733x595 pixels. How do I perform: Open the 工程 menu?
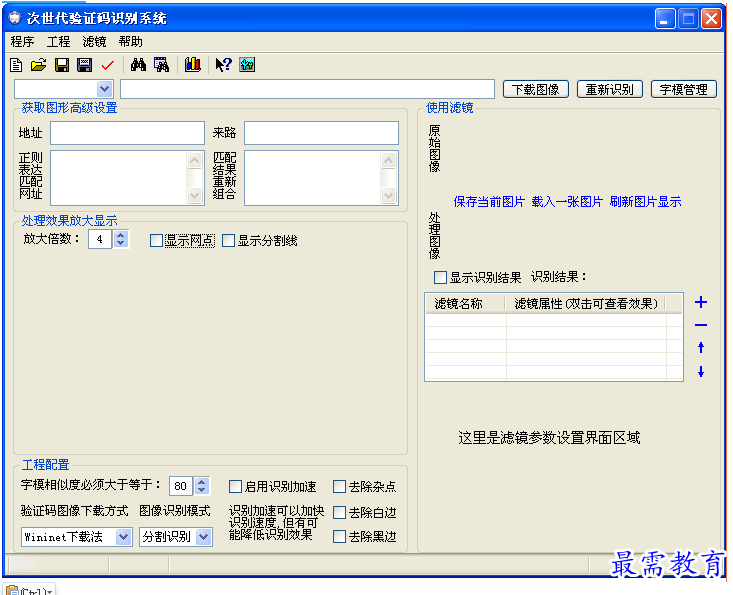pos(58,42)
